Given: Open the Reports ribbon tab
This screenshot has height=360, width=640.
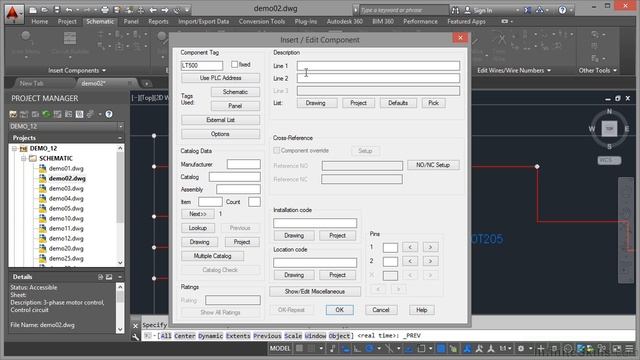Looking at the screenshot, I should 158,22.
